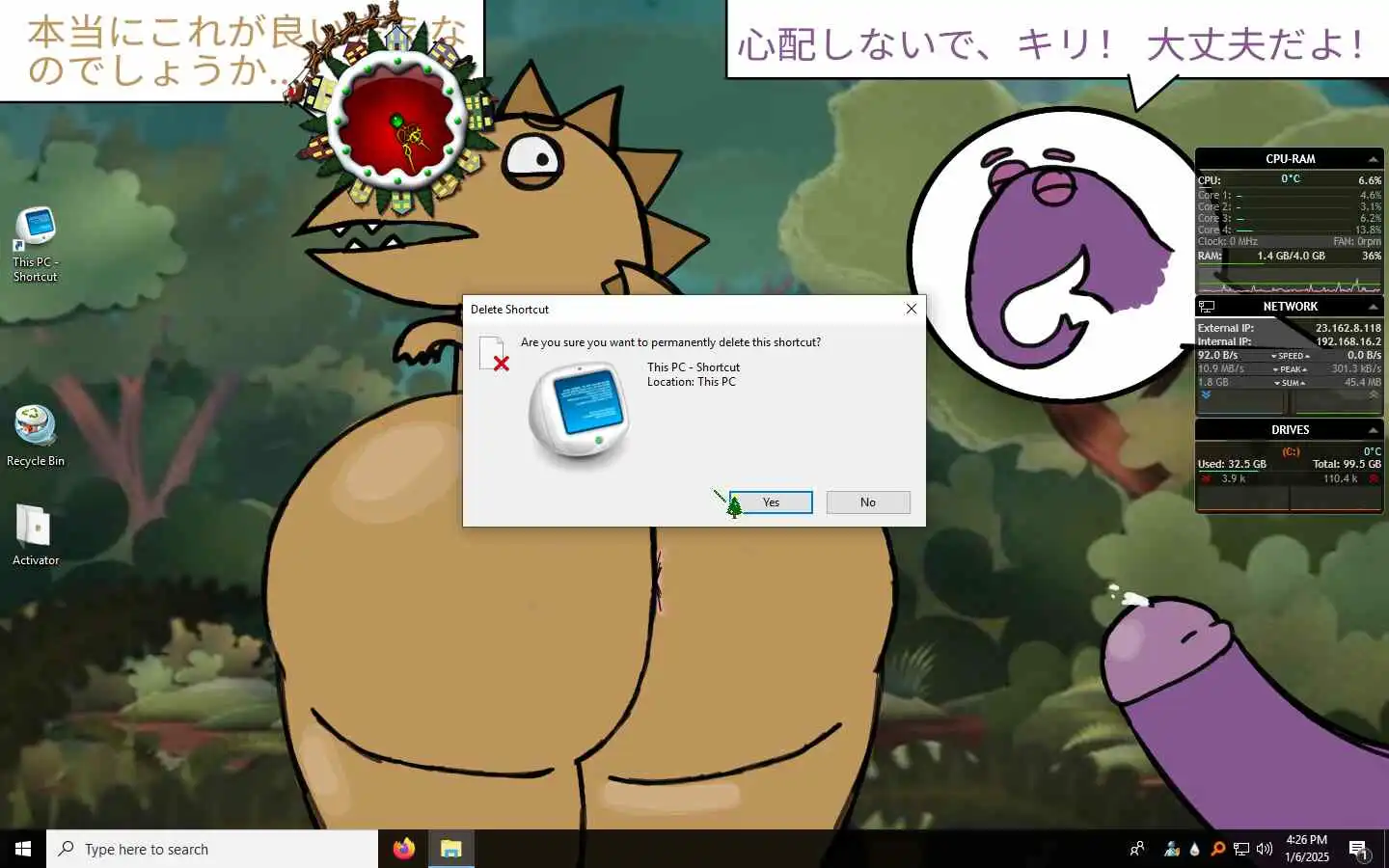
Task: Click the Location: This PC text in the dialog
Action: click(x=692, y=382)
